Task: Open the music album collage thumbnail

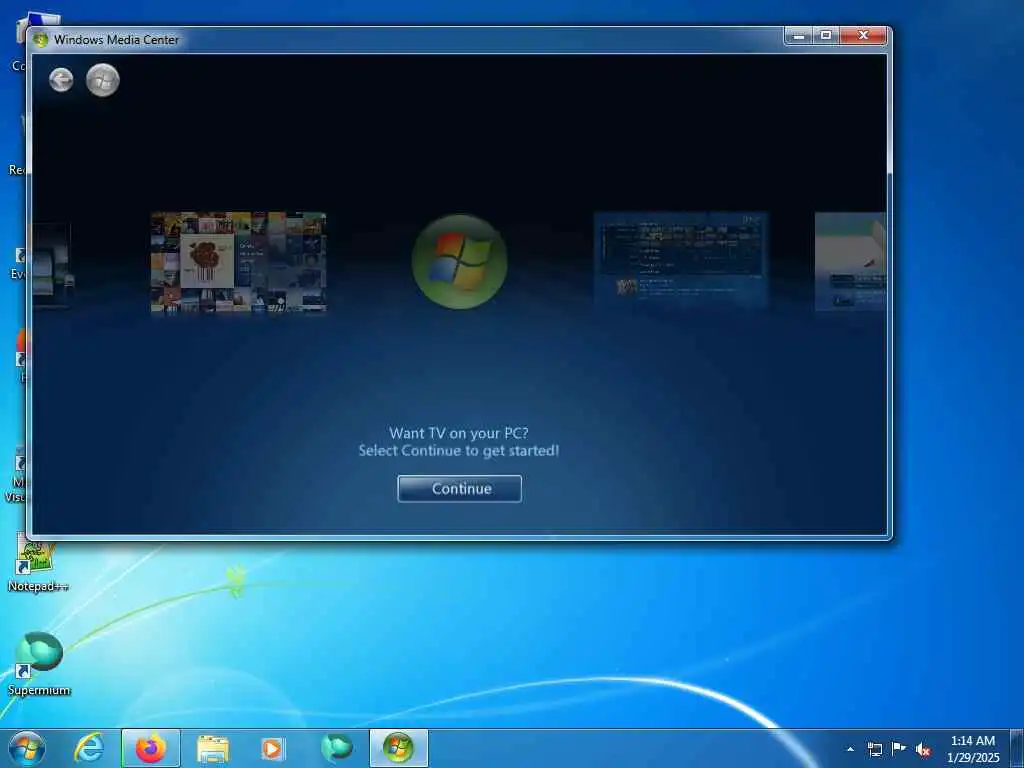Action: (x=238, y=263)
